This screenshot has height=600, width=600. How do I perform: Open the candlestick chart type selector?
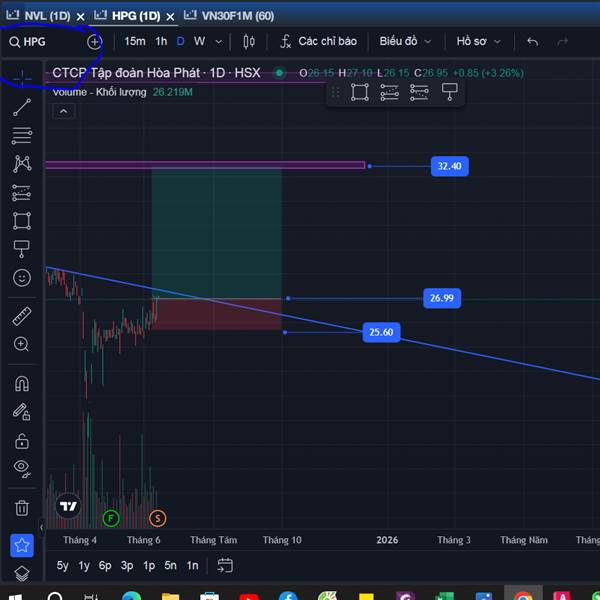click(x=249, y=41)
